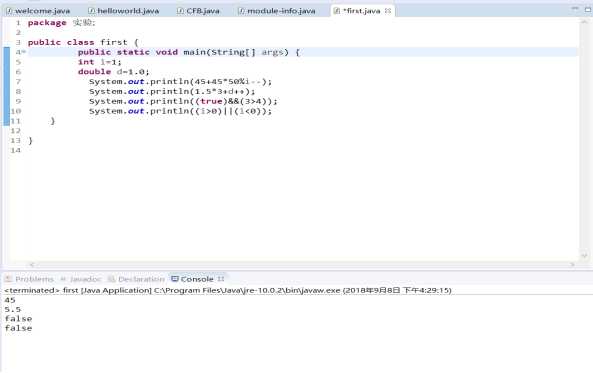Click the 'int i=1;' statement
Viewport: 593px width, 373px height.
pos(99,62)
